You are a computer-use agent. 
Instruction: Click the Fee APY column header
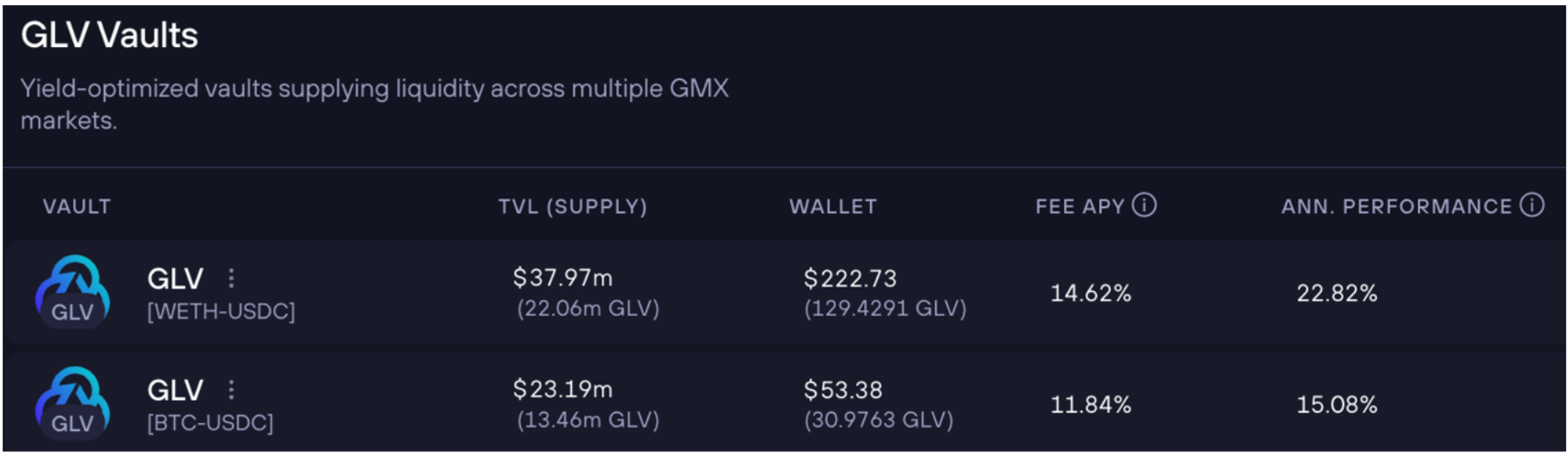point(1080,207)
